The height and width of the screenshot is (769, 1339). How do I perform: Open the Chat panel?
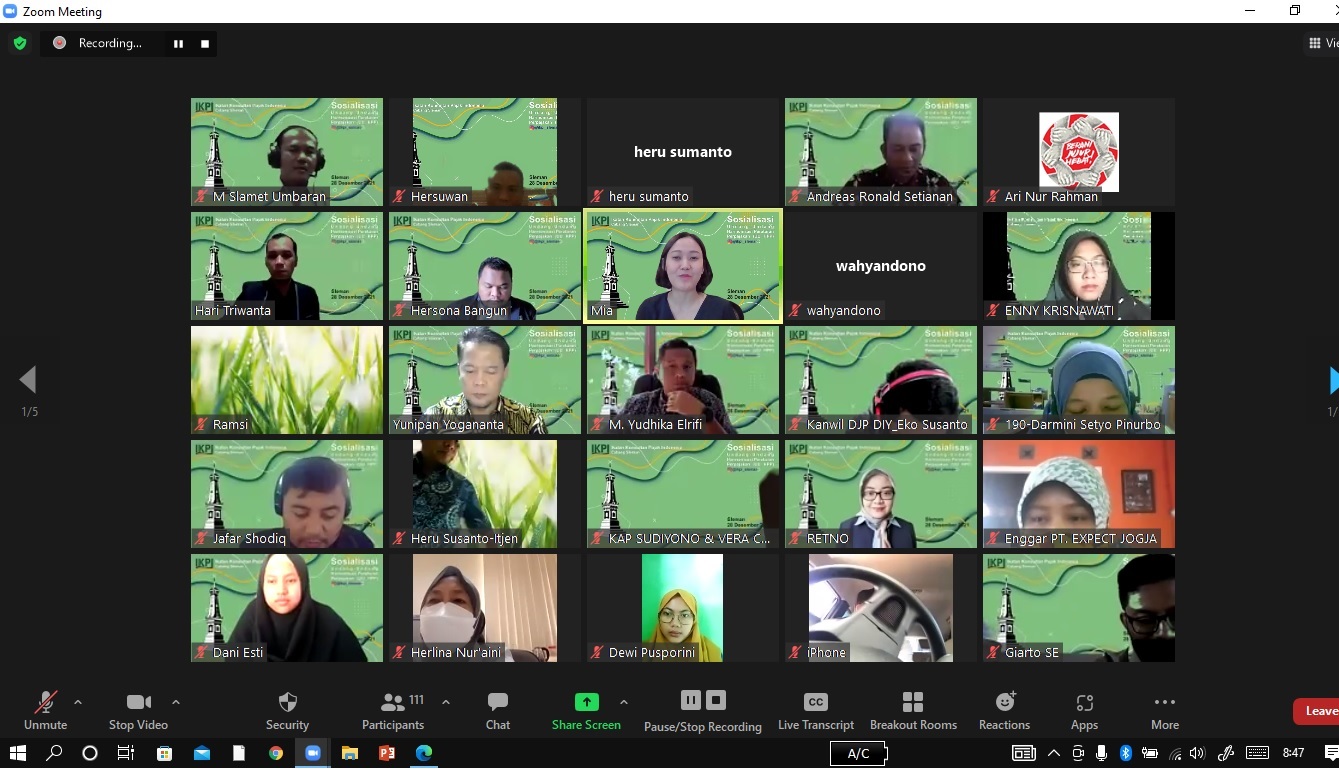(497, 703)
